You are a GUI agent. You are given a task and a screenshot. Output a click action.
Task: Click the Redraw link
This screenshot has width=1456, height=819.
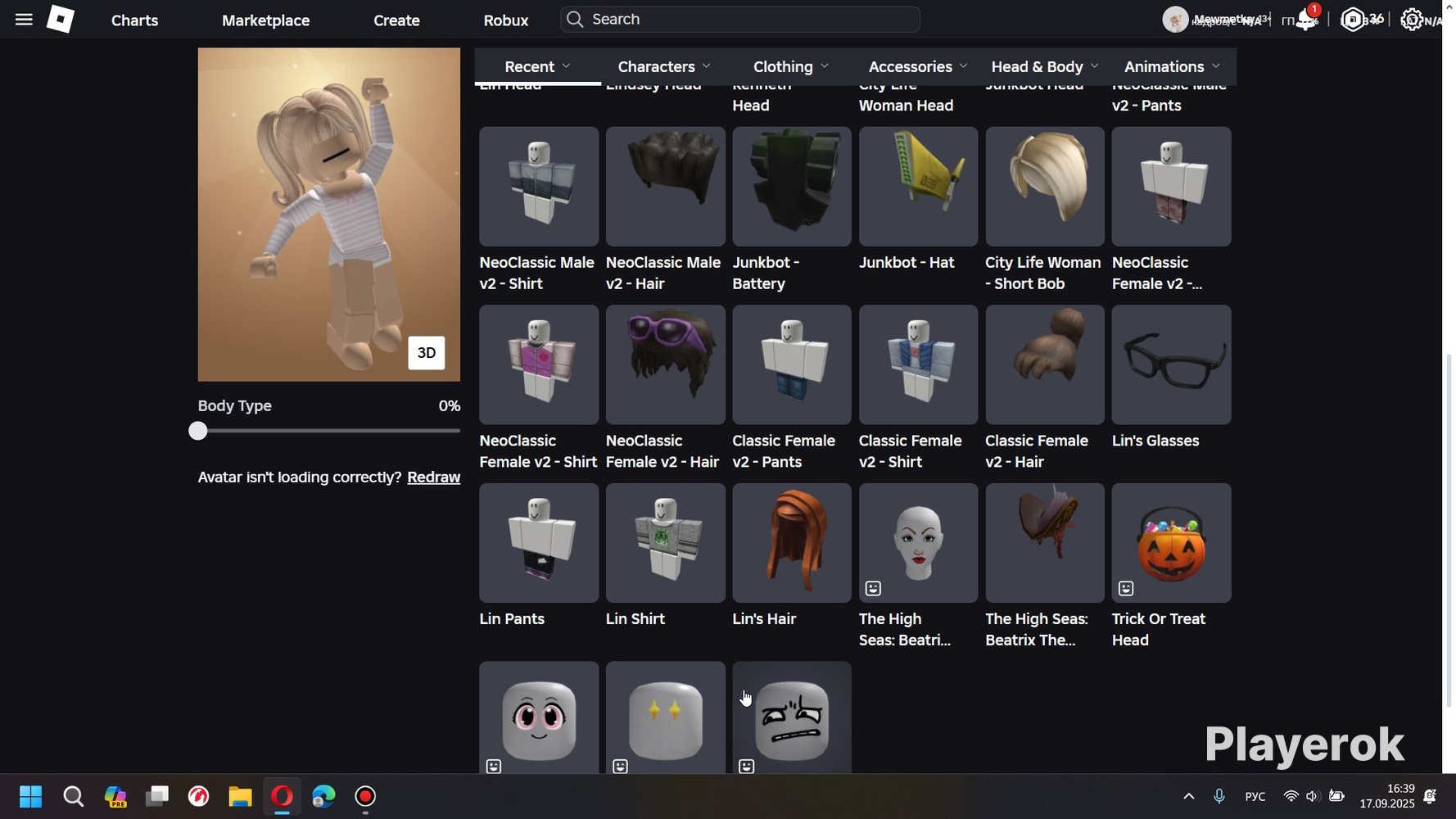(434, 477)
